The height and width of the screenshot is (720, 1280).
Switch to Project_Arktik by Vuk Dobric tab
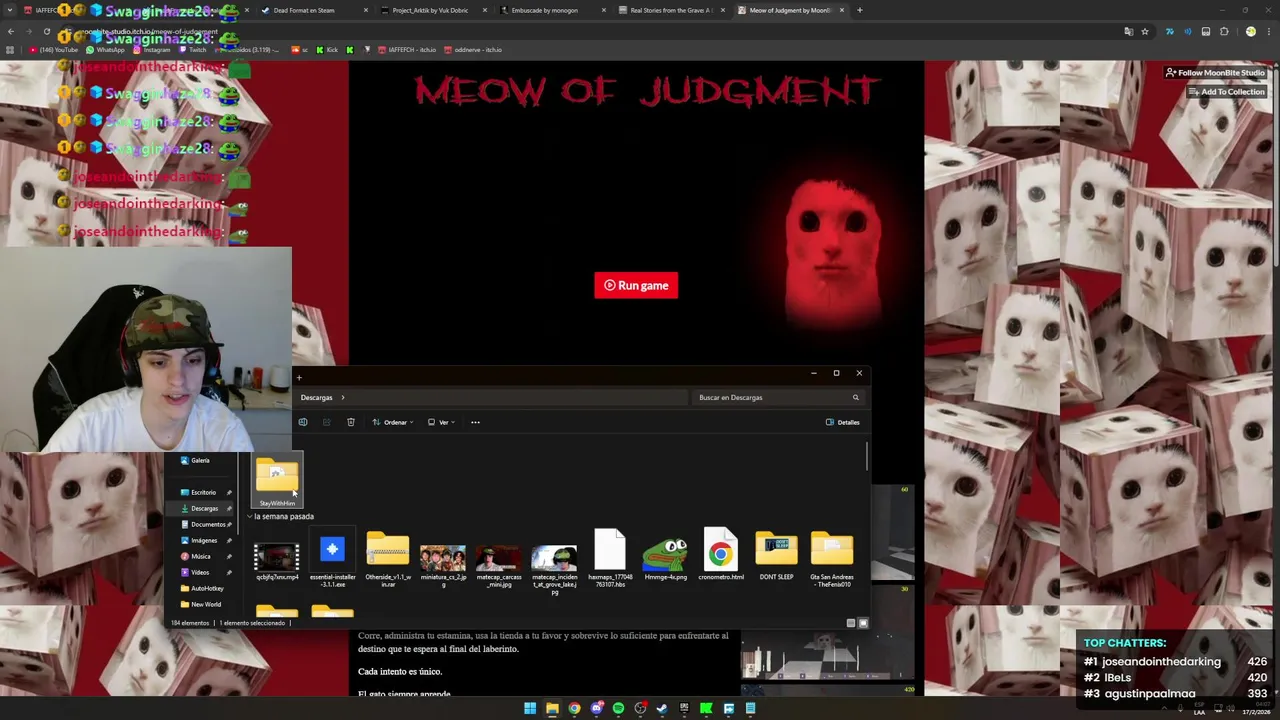point(434,10)
